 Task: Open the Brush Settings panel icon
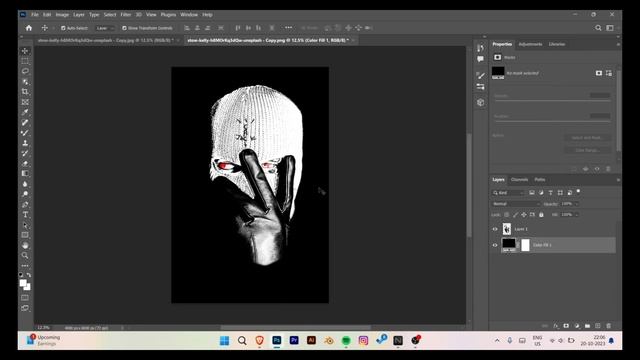tap(480, 76)
